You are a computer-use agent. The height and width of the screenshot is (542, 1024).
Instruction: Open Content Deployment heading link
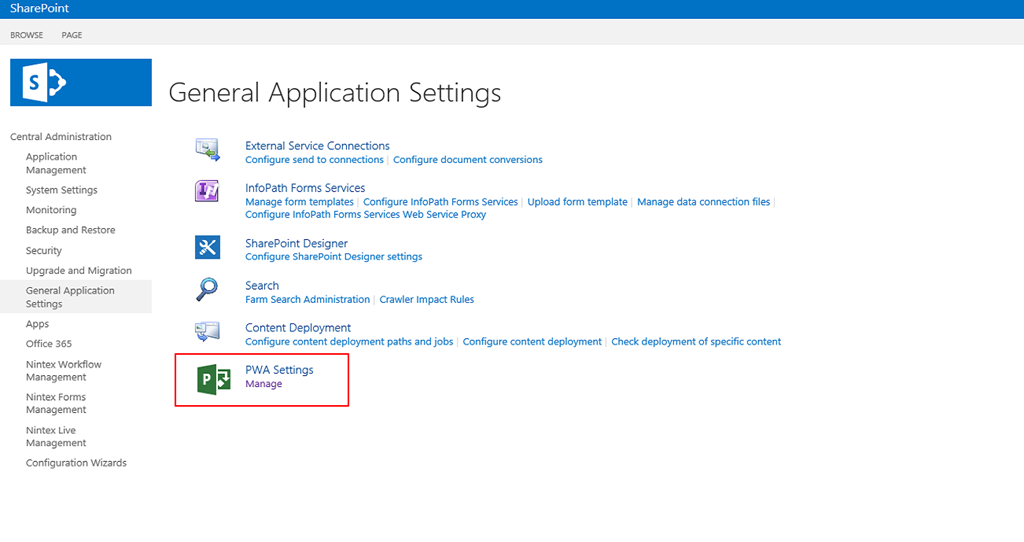coord(298,328)
